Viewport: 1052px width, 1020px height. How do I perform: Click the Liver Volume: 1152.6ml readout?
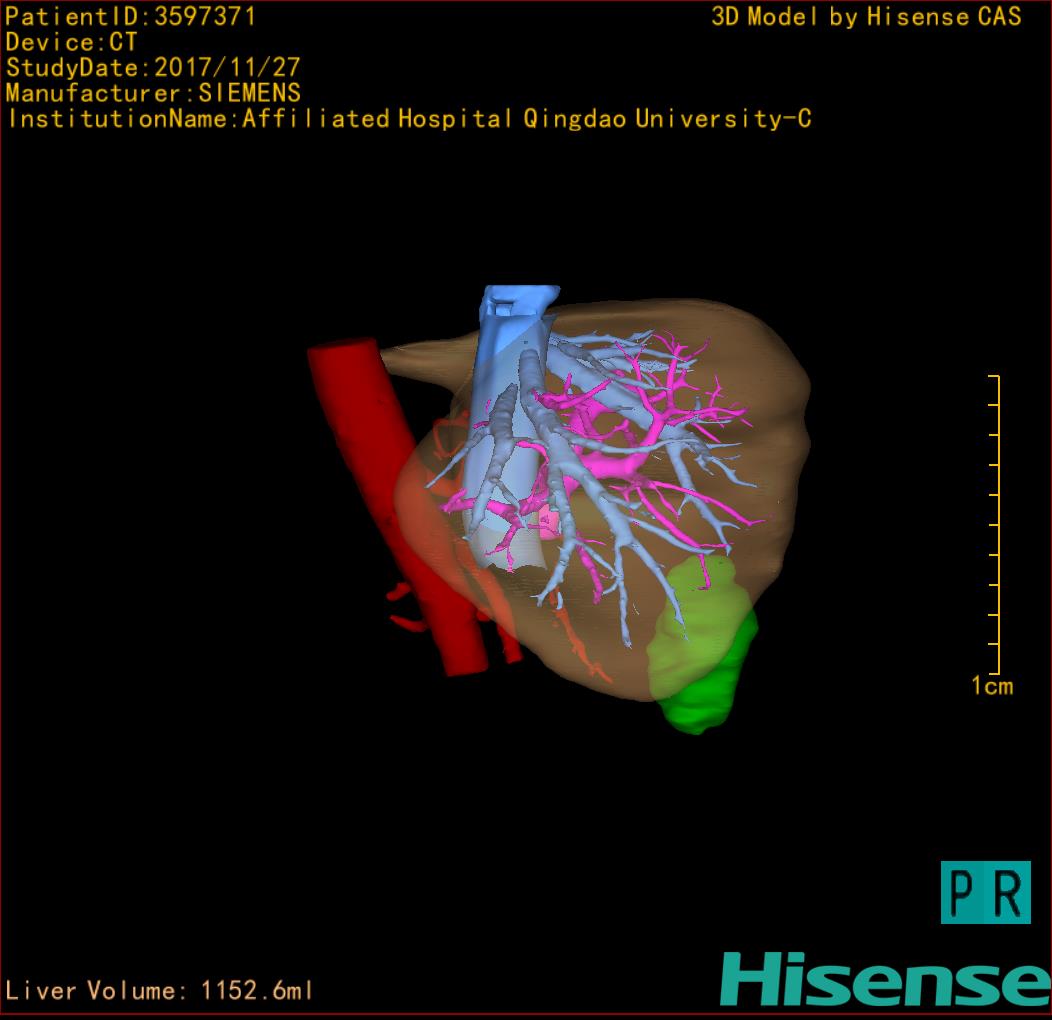tap(158, 990)
